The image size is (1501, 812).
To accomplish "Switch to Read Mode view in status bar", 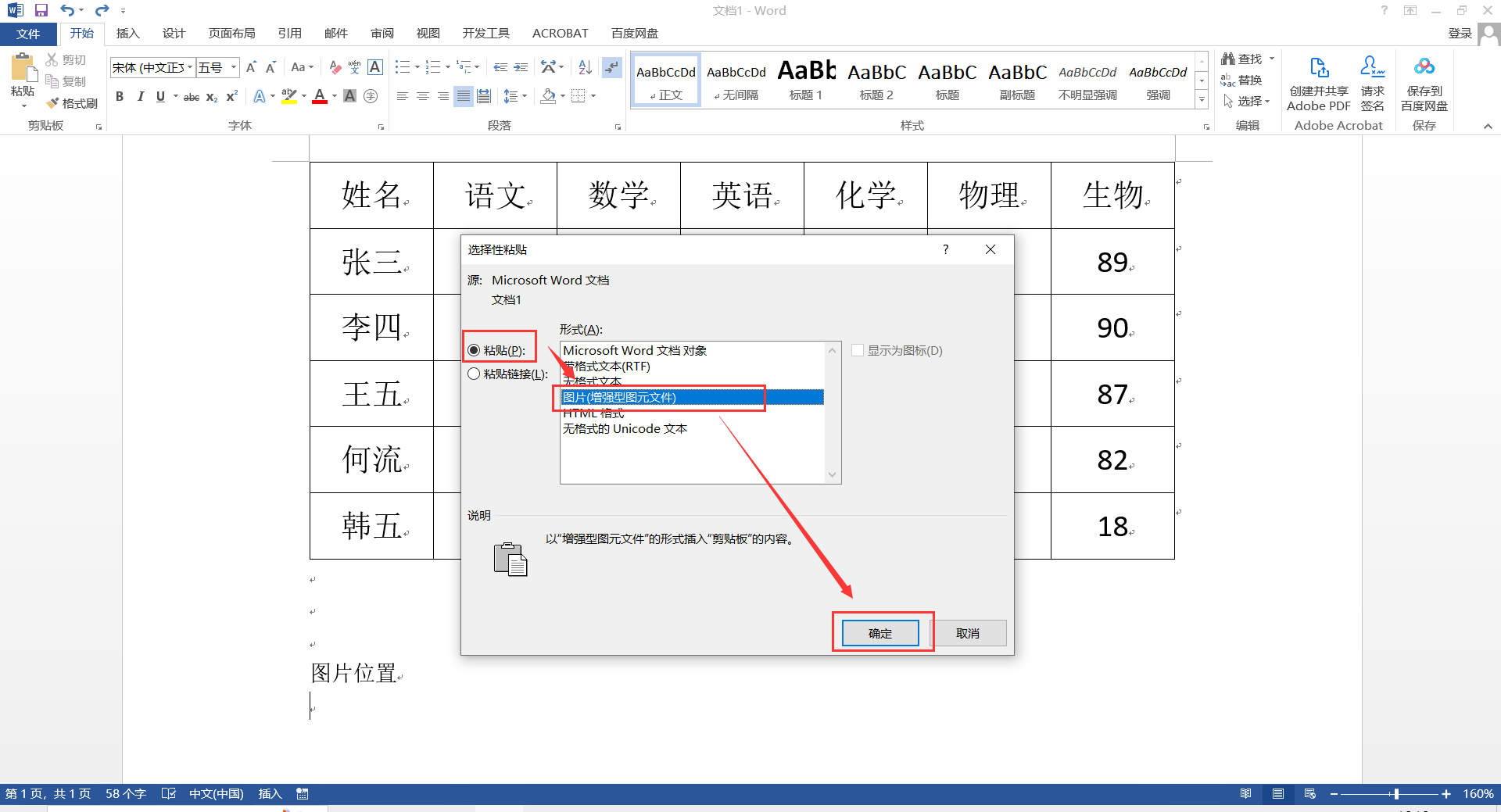I will click(1246, 794).
